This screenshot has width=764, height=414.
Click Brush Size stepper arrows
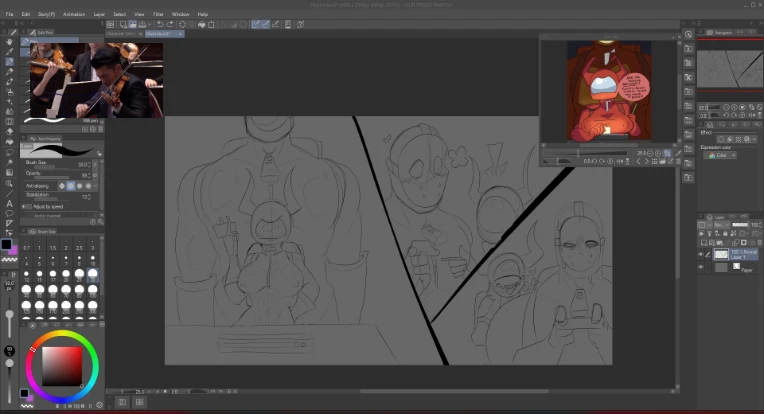tap(89, 165)
